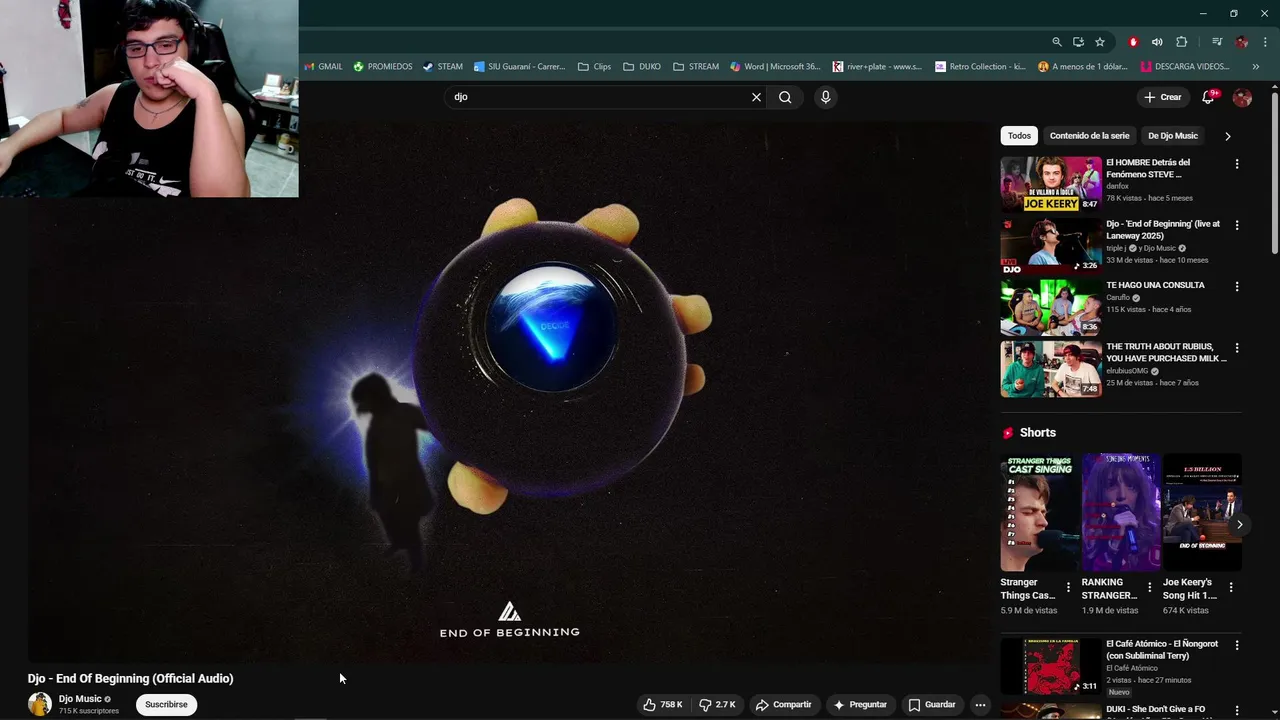Click the Djo Music channel name

tap(80, 699)
